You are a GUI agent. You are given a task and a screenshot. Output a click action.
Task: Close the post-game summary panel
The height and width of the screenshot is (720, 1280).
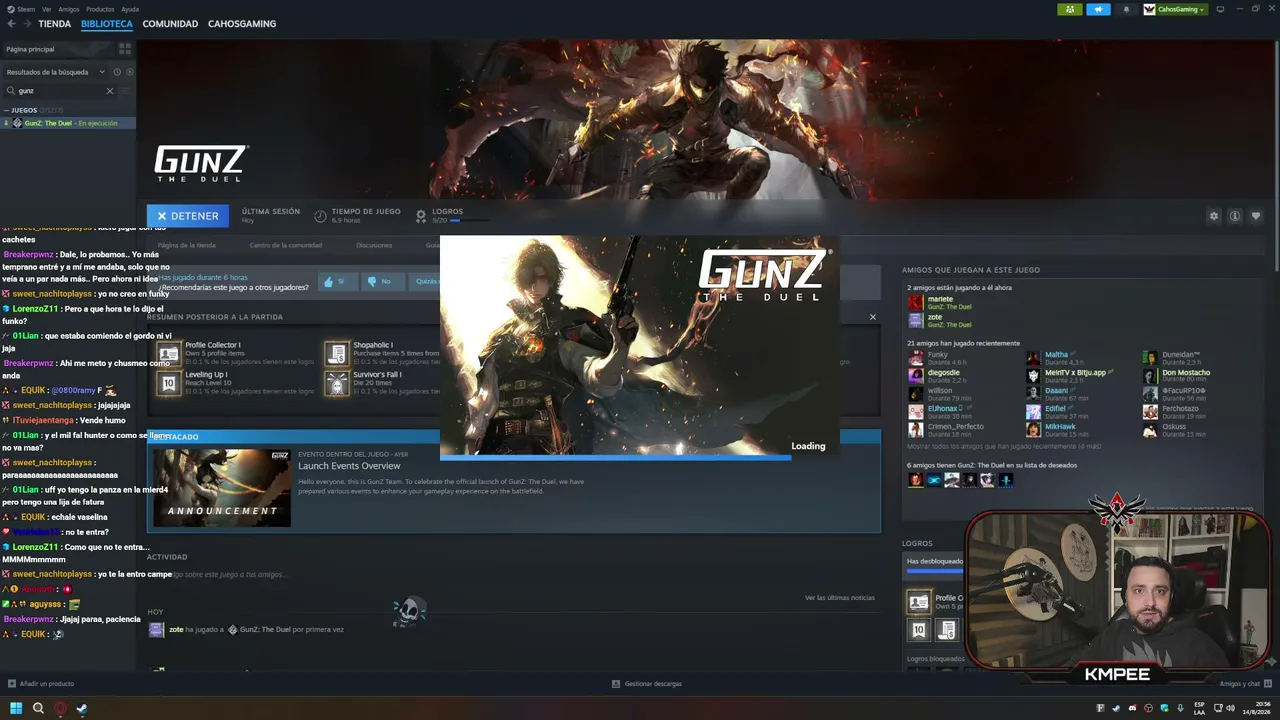click(x=872, y=317)
